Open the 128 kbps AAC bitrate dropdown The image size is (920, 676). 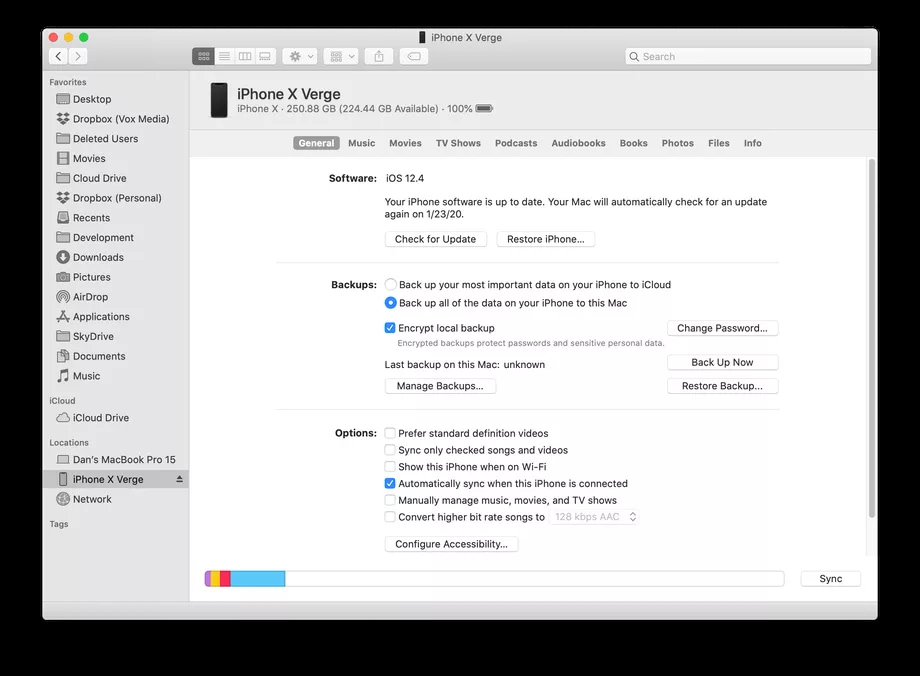pos(594,517)
